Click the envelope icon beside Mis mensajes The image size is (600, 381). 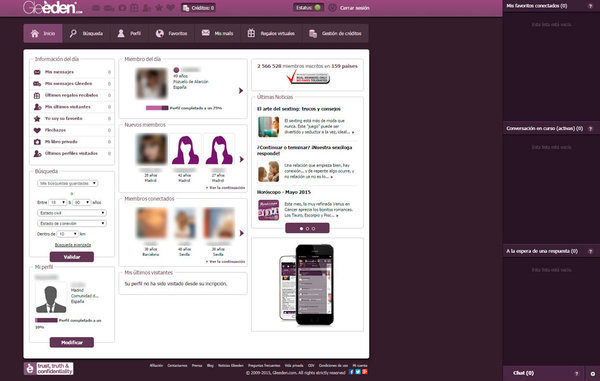37,72
